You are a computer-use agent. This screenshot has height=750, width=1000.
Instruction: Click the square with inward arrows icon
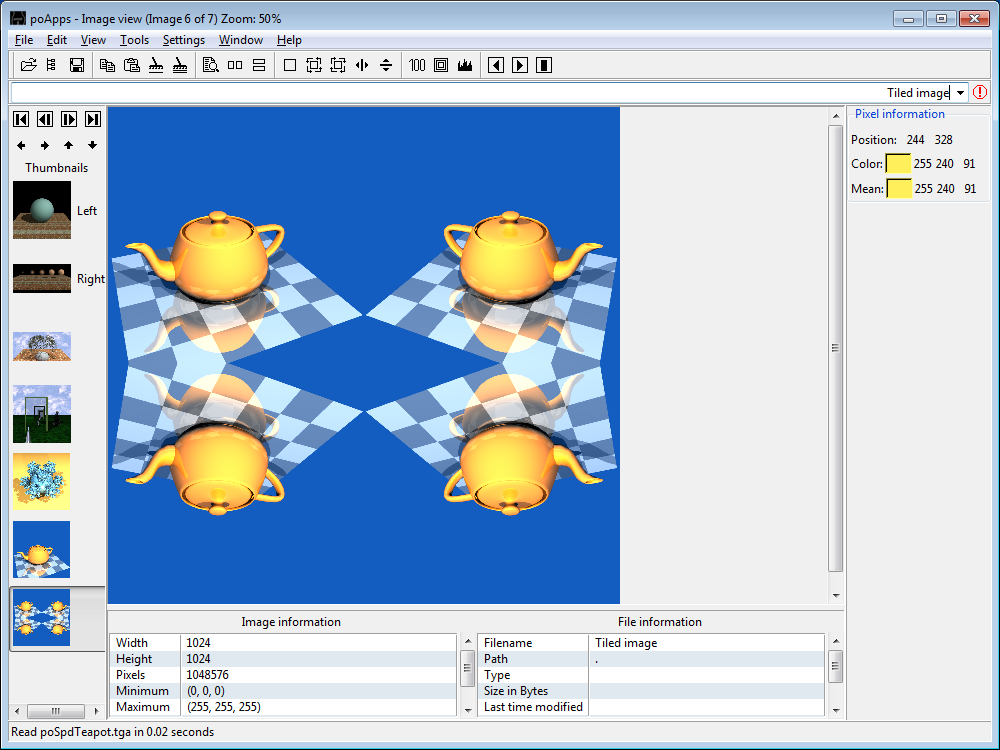pyautogui.click(x=338, y=65)
